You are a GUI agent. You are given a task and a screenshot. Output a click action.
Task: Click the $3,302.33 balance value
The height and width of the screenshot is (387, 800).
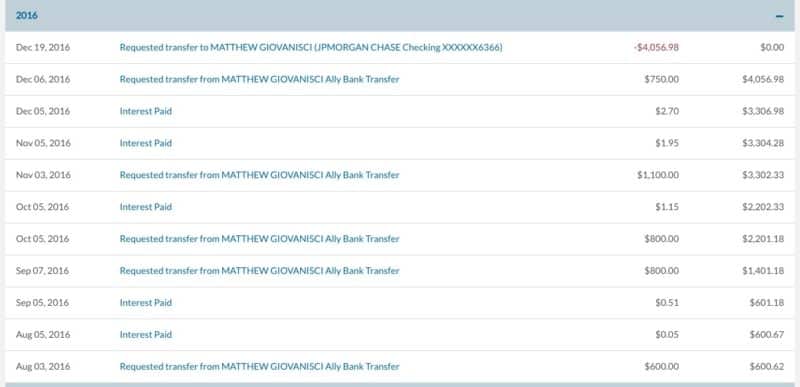(763, 175)
